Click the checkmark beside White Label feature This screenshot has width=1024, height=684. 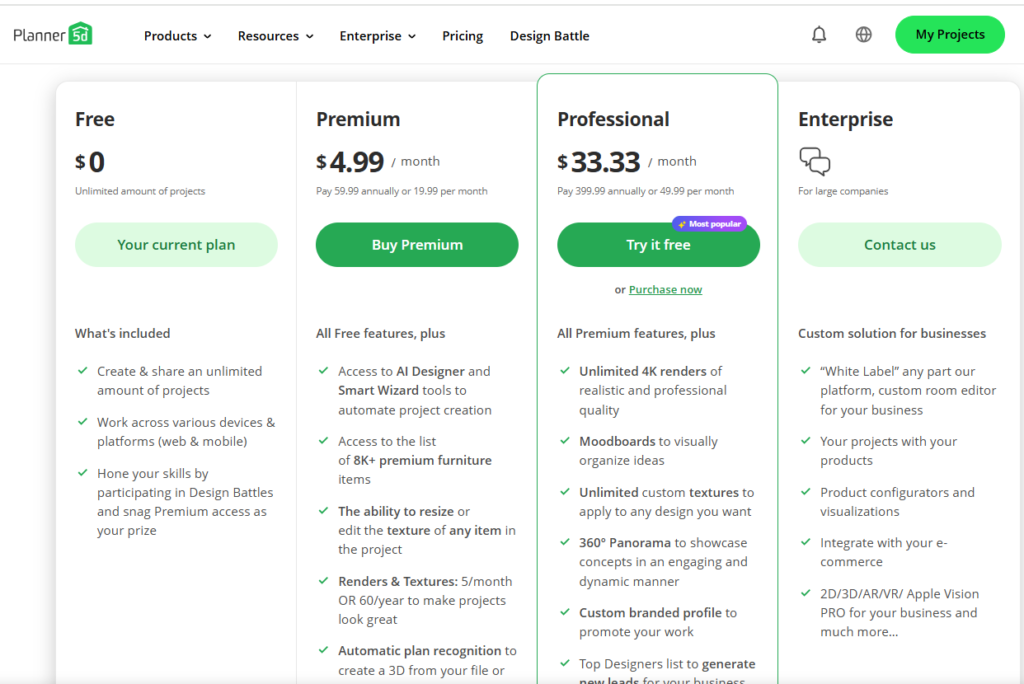pyautogui.click(x=807, y=372)
